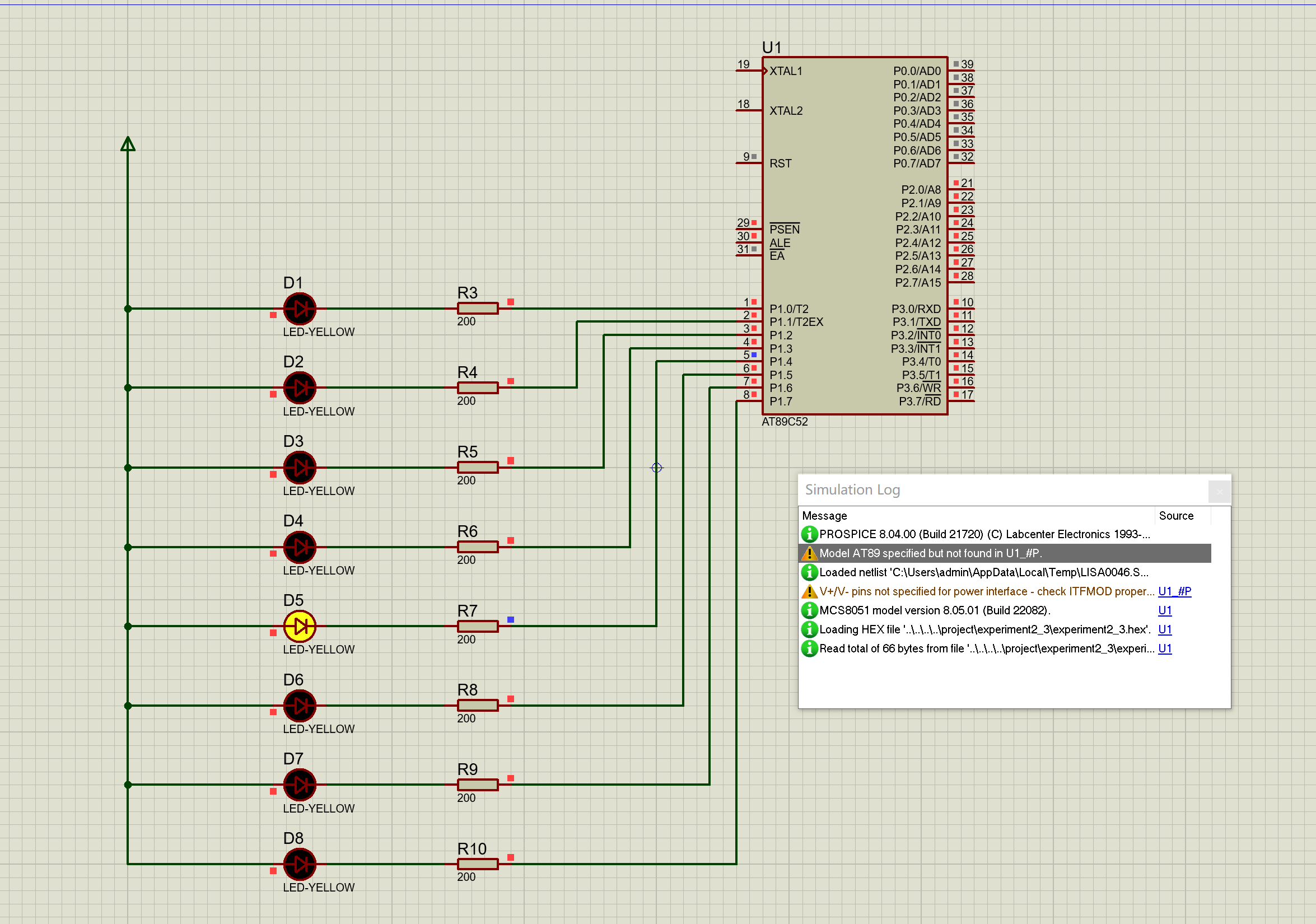Click the U1 reference label
This screenshot has width=1316, height=924.
pos(772,47)
